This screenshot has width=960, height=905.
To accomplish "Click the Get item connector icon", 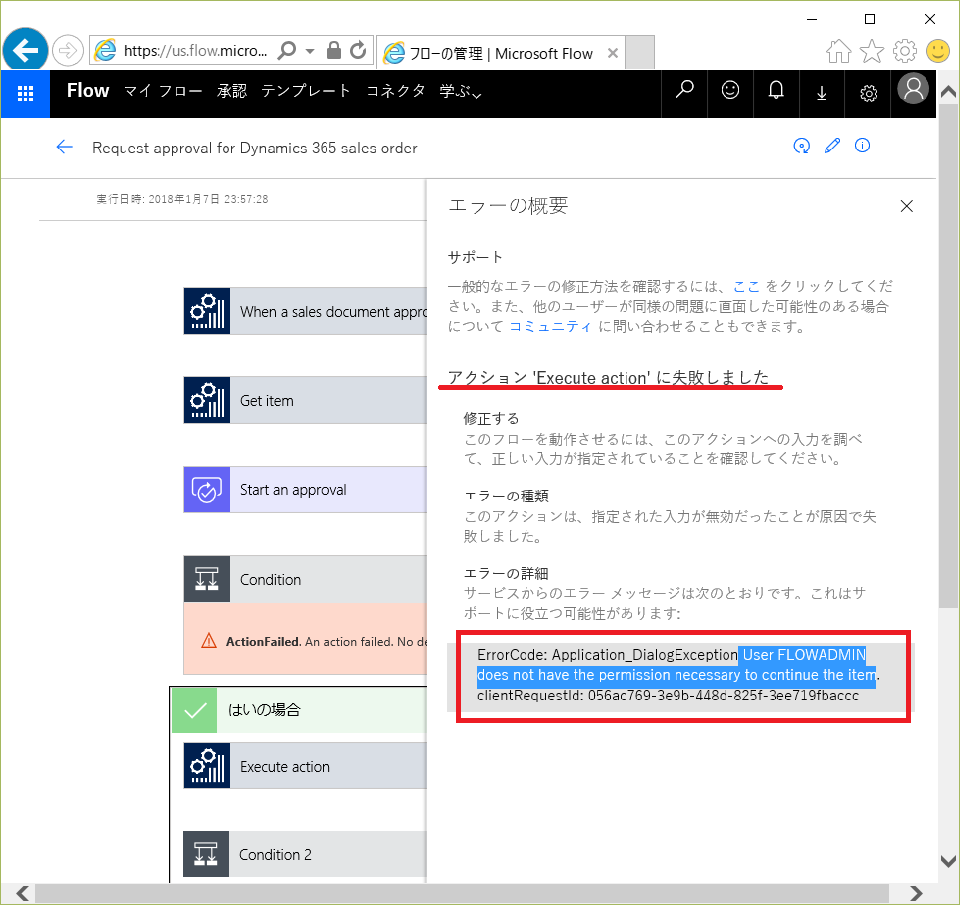I will [x=207, y=400].
